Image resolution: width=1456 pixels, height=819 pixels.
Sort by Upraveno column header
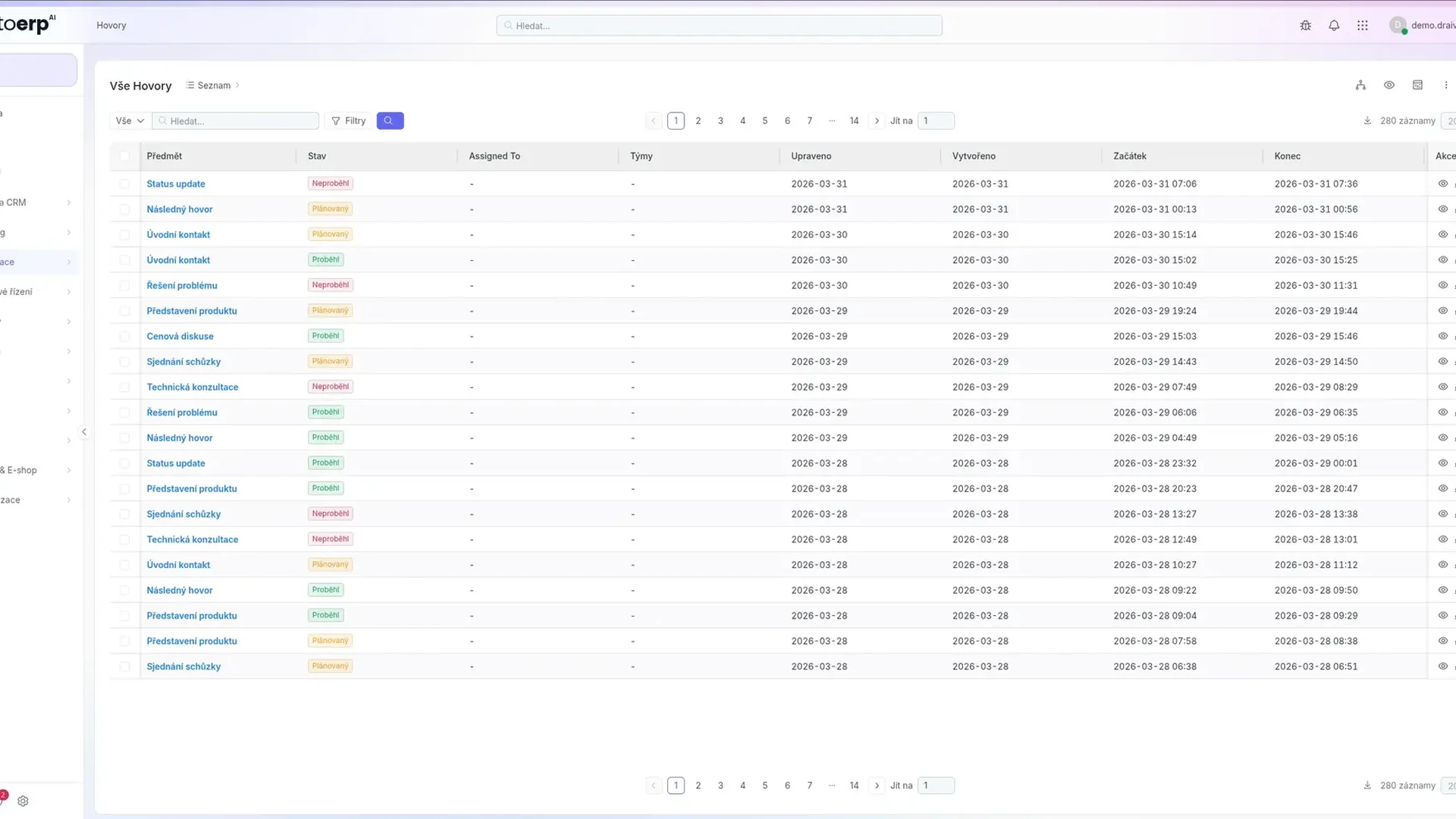811,156
